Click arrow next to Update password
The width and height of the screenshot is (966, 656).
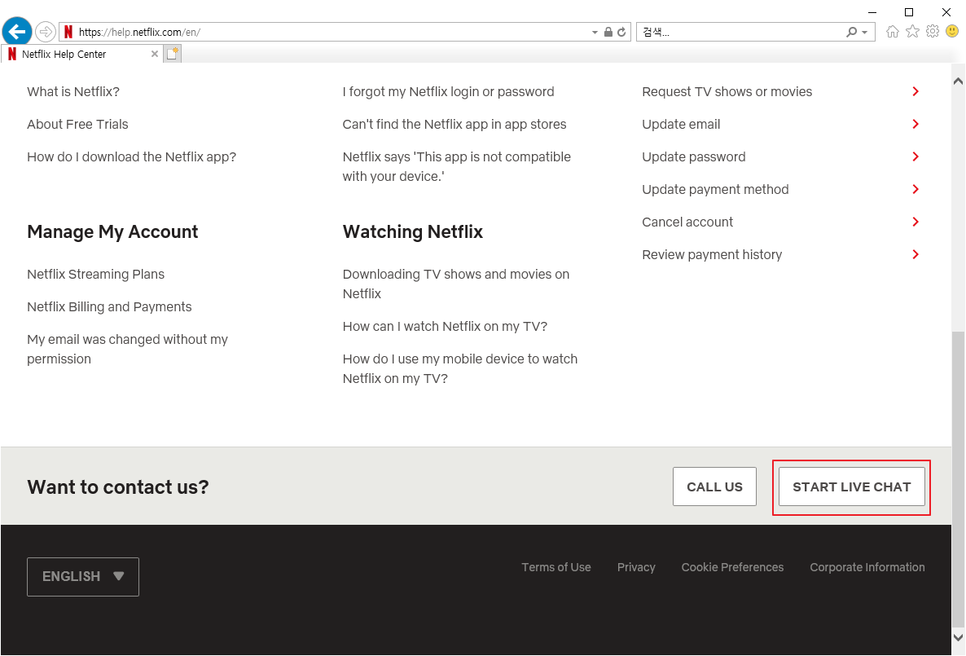(915, 157)
